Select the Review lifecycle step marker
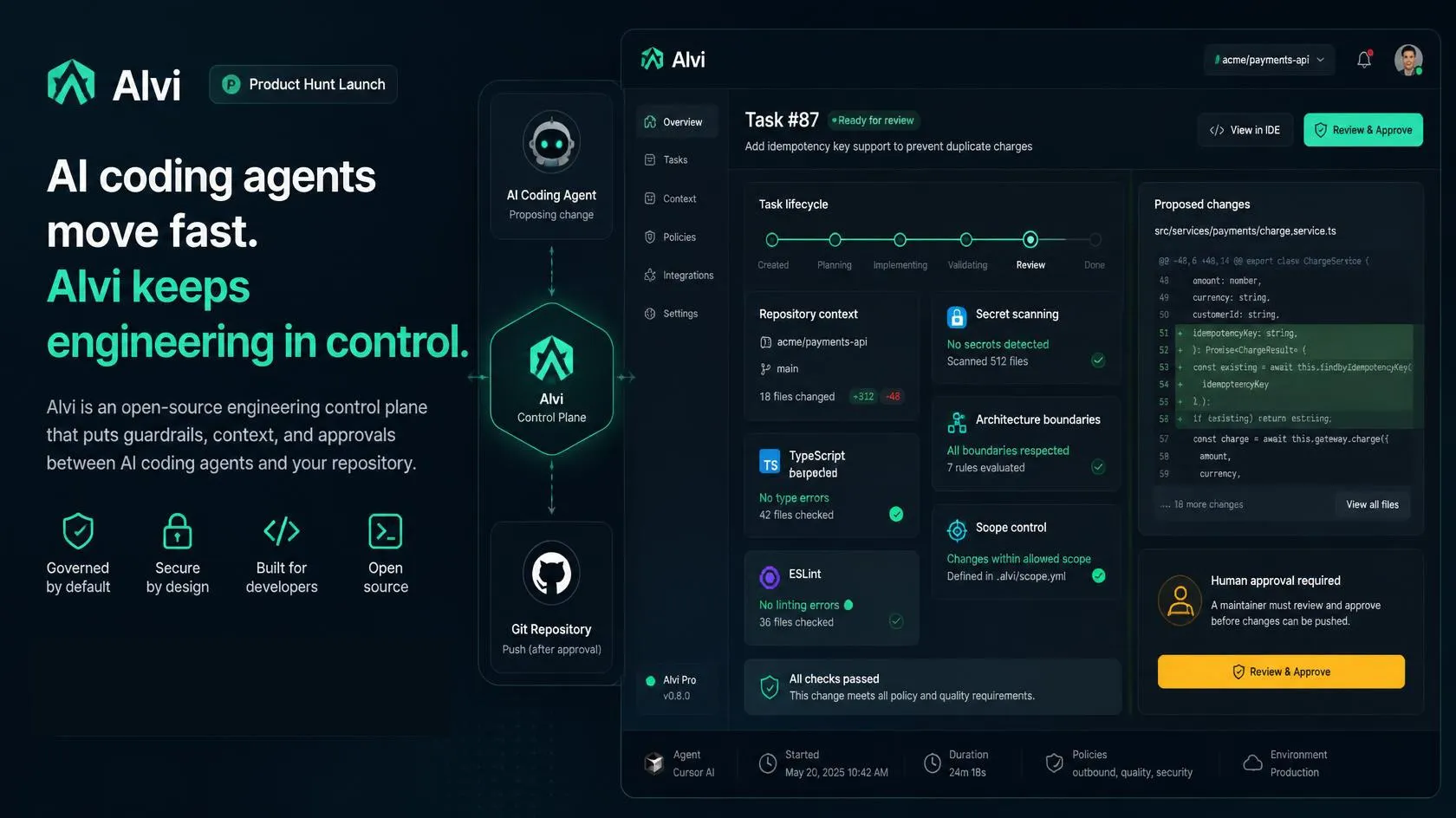 click(1030, 240)
